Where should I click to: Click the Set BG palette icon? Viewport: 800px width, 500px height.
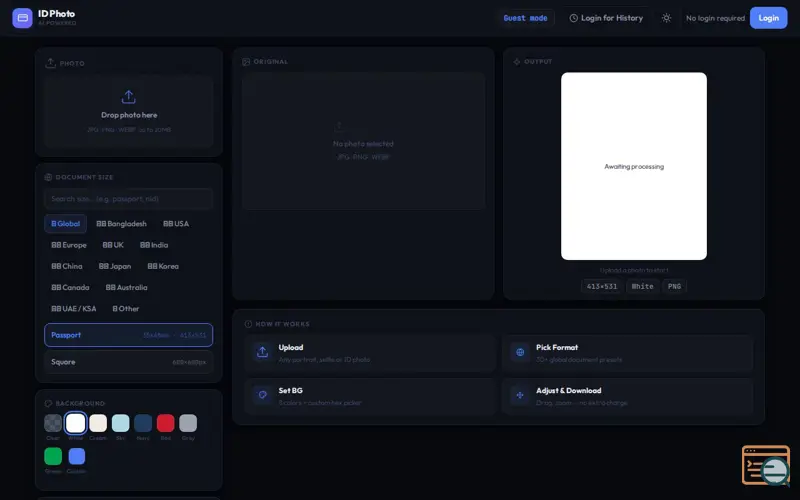click(262, 395)
